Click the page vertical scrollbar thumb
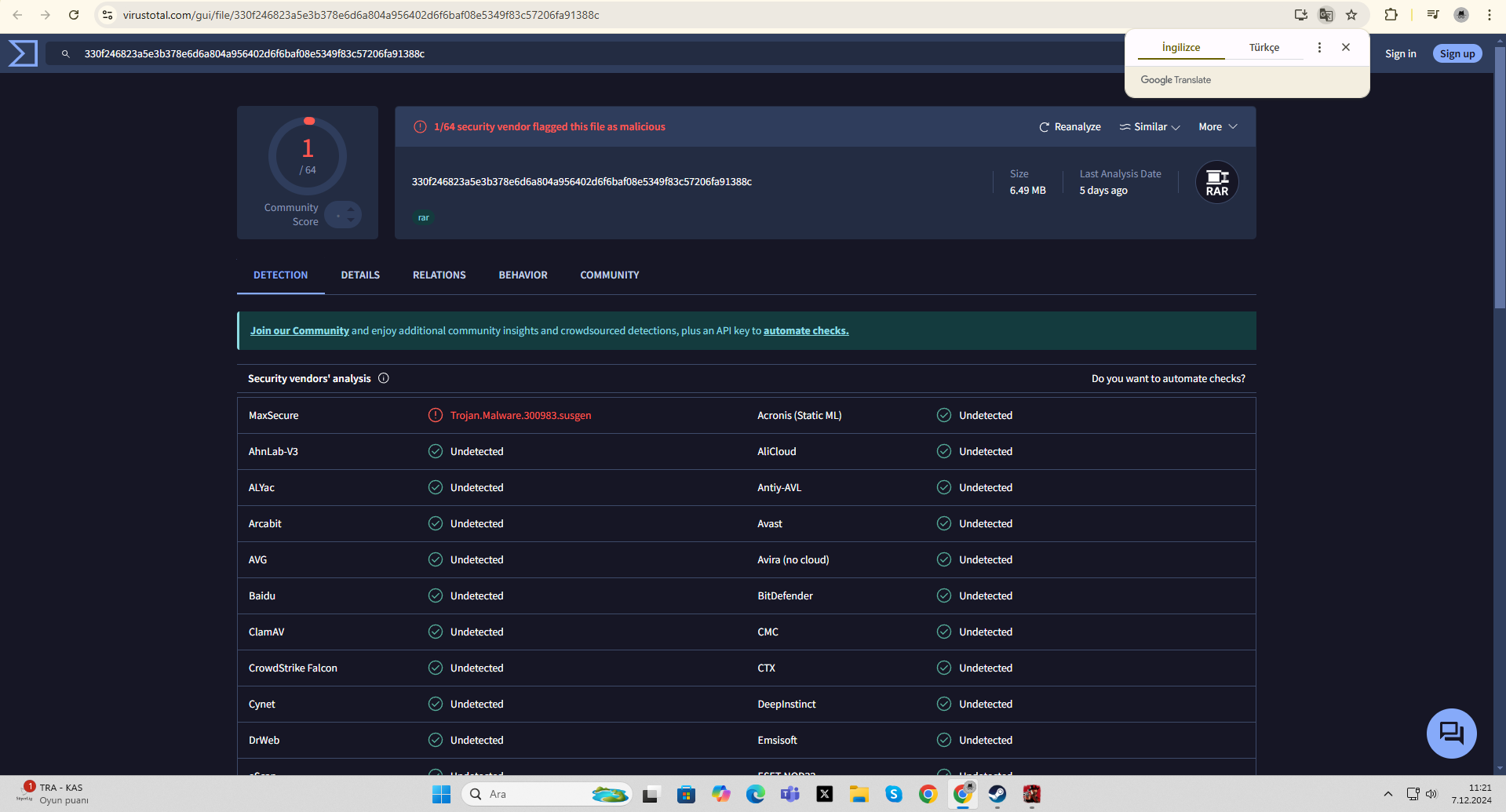The width and height of the screenshot is (1506, 812). (x=1500, y=177)
